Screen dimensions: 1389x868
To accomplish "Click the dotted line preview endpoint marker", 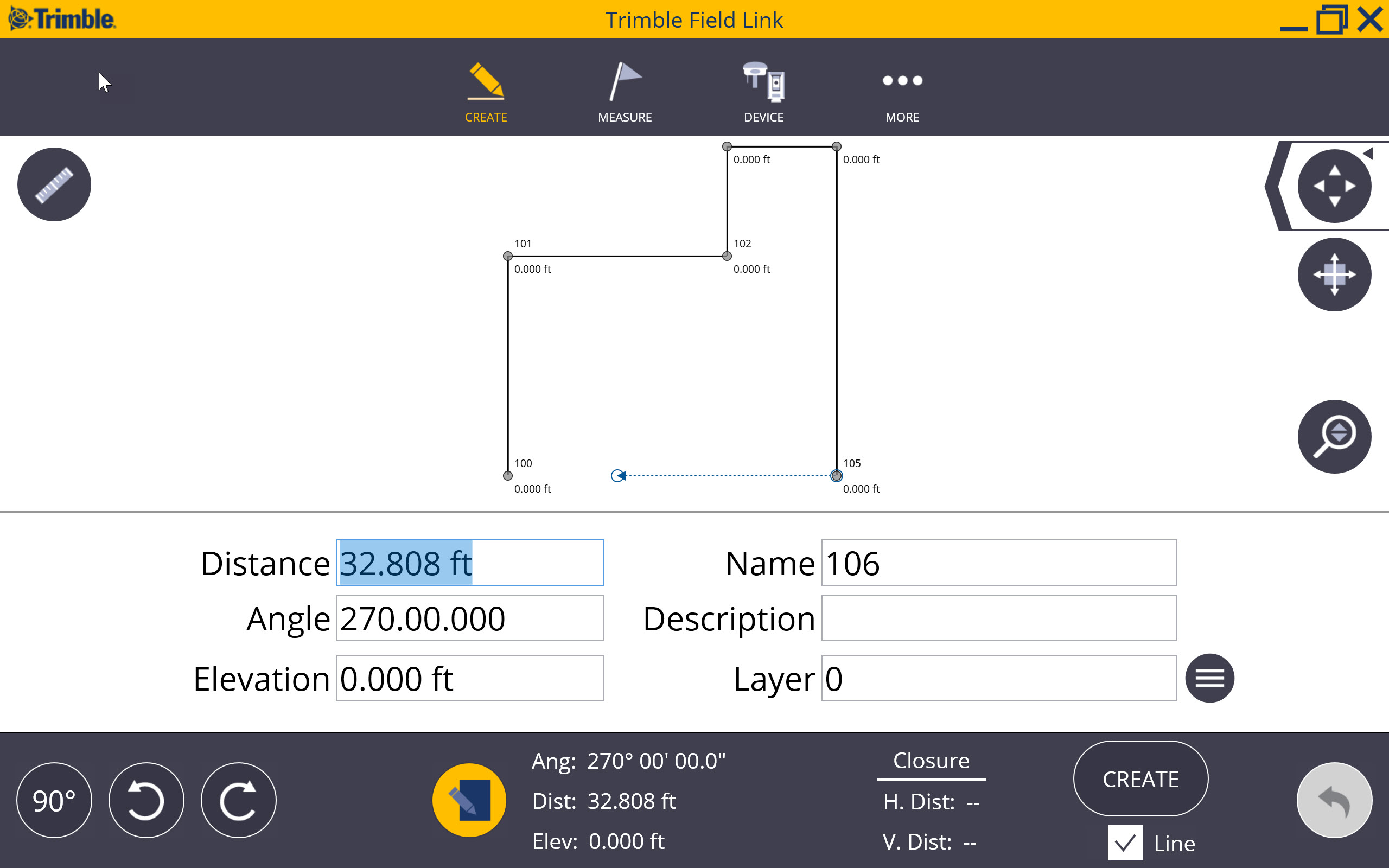I will (x=617, y=475).
